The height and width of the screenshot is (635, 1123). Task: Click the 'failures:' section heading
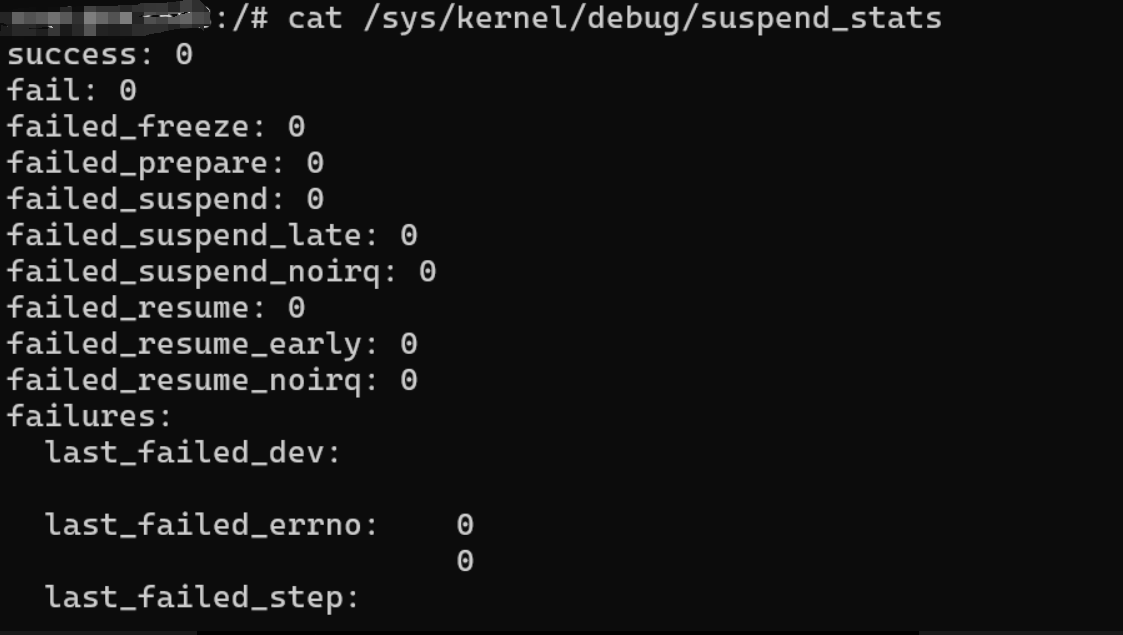coord(90,416)
